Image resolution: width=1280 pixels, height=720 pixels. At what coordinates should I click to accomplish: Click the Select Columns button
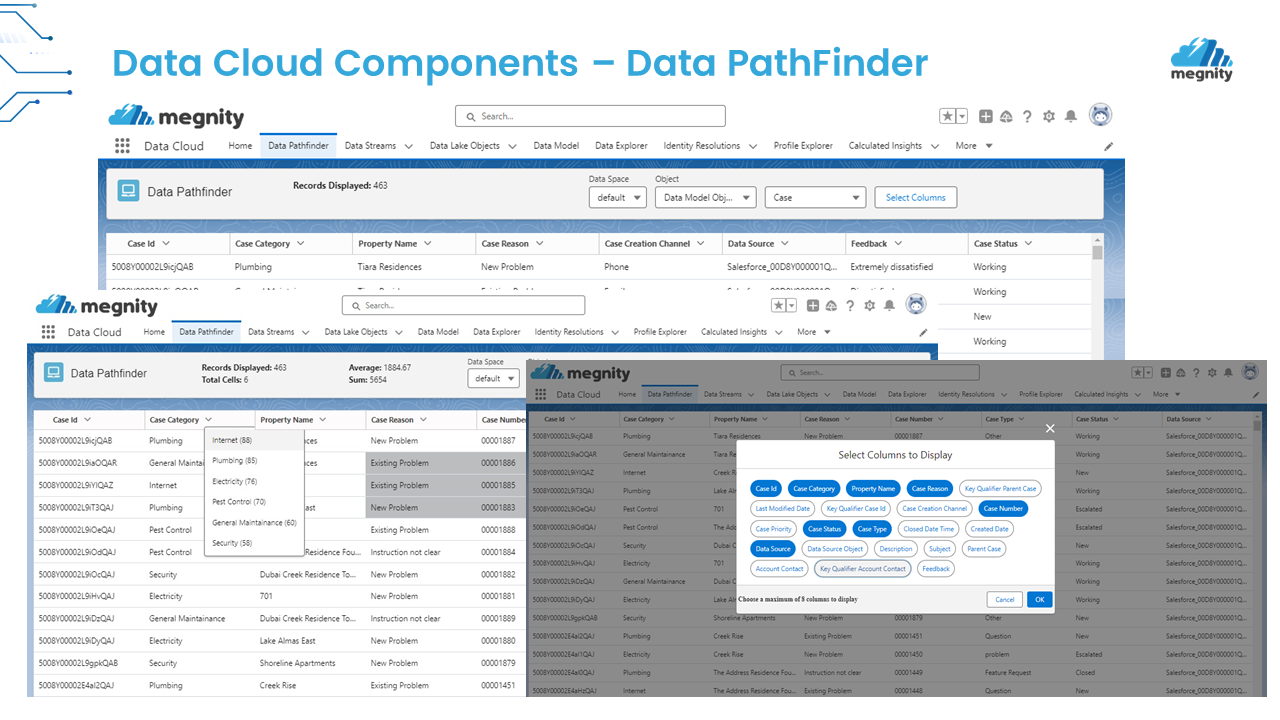[x=915, y=197]
